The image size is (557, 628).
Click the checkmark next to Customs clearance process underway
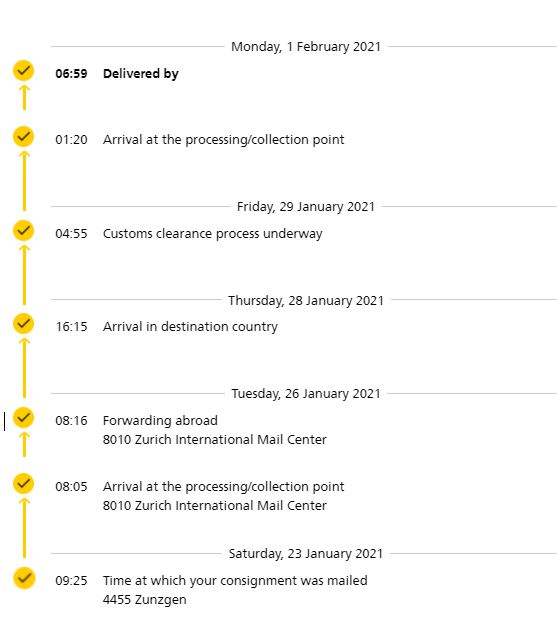(24, 231)
